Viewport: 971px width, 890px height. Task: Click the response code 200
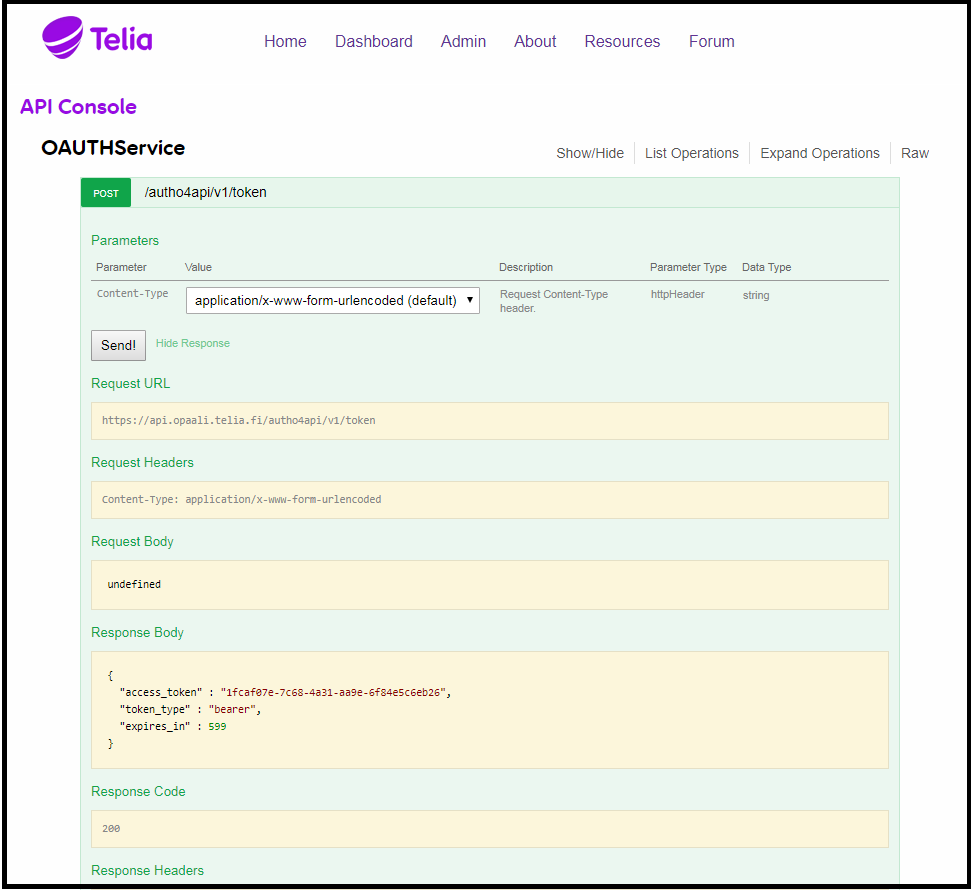(x=111, y=829)
